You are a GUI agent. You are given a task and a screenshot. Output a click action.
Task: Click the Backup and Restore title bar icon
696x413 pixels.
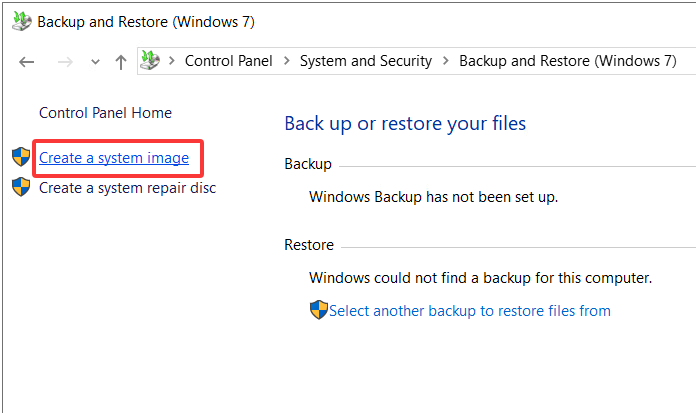tap(20, 22)
